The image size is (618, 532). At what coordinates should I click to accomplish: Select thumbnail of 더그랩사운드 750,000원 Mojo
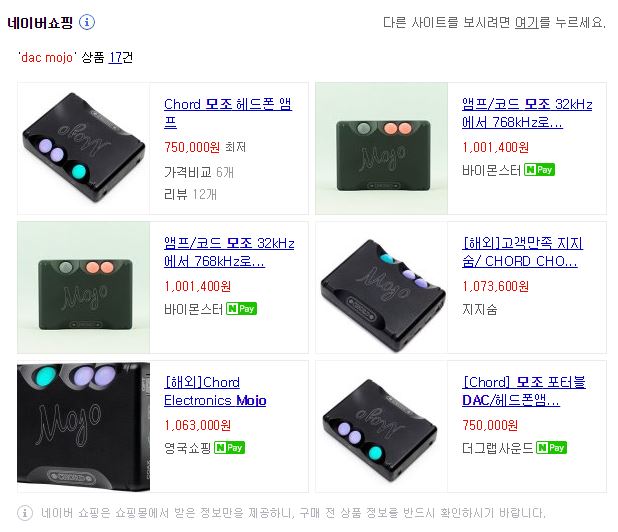click(382, 426)
